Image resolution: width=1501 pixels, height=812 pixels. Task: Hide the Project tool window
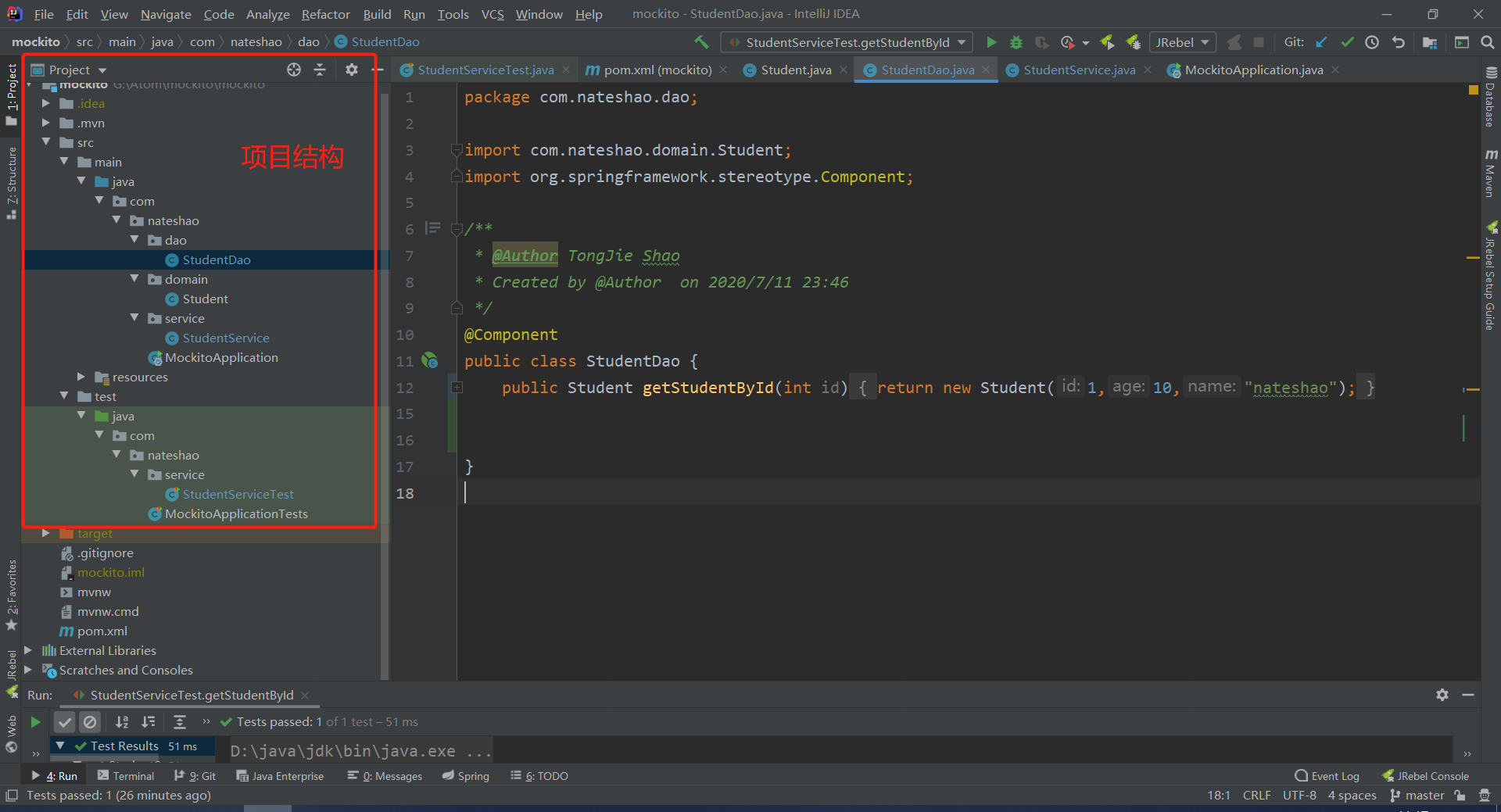point(378,70)
